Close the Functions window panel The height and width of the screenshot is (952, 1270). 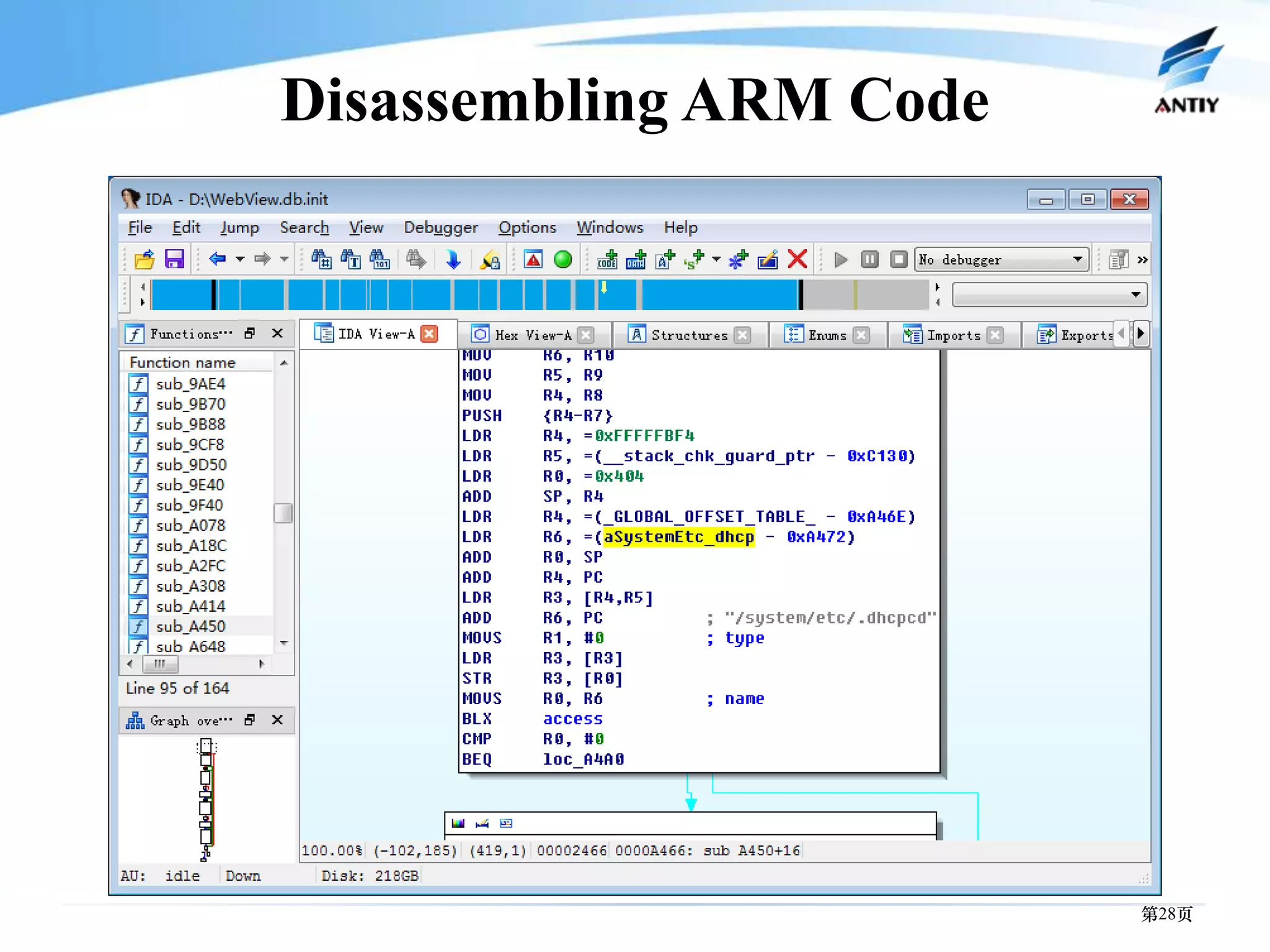(x=278, y=333)
